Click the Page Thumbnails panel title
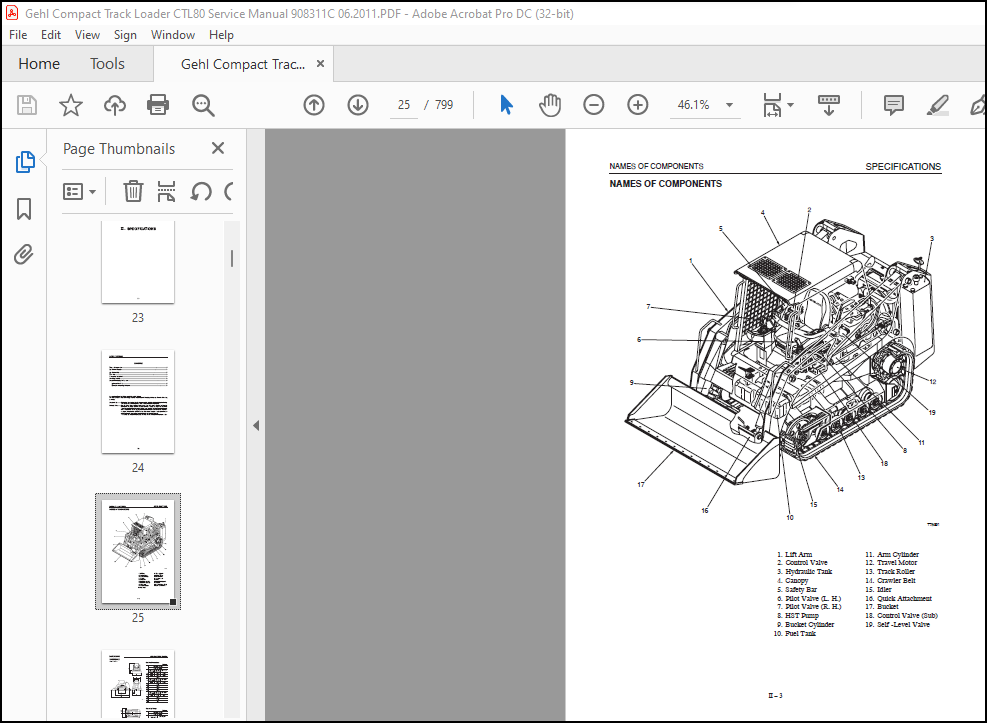The height and width of the screenshot is (723, 987). pos(119,149)
